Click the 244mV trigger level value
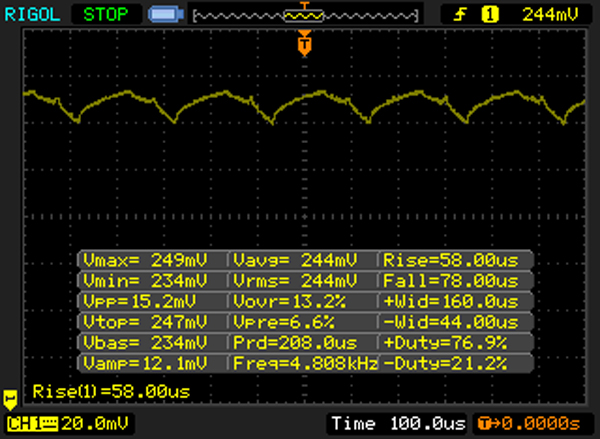This screenshot has height=439, width=600. (x=550, y=15)
